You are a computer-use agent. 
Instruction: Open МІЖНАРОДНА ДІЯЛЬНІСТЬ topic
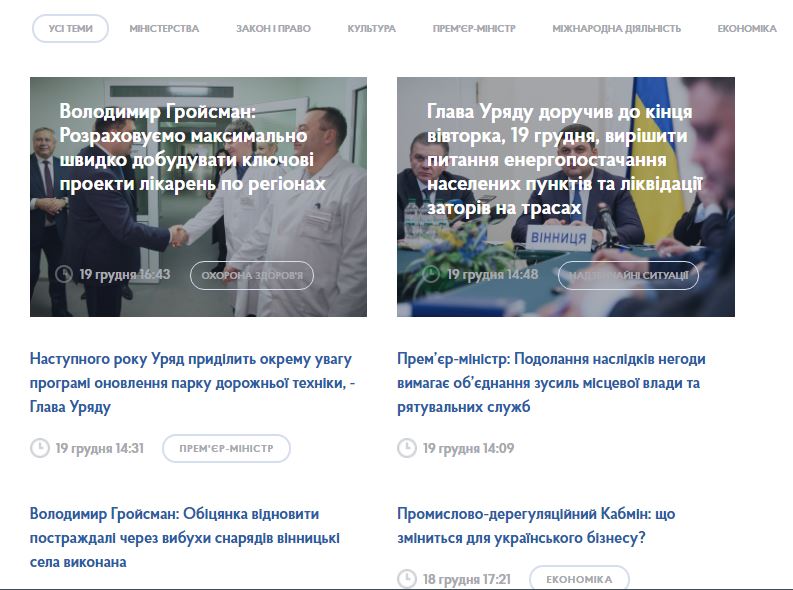click(616, 29)
